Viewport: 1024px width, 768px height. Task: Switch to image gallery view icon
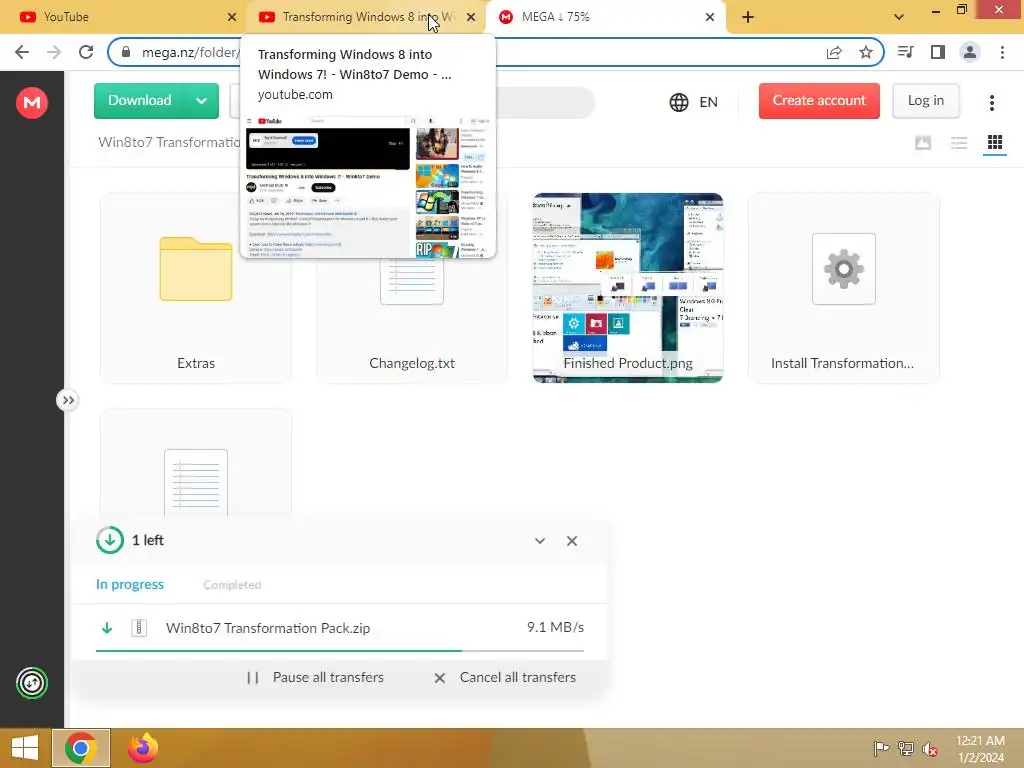[923, 142]
